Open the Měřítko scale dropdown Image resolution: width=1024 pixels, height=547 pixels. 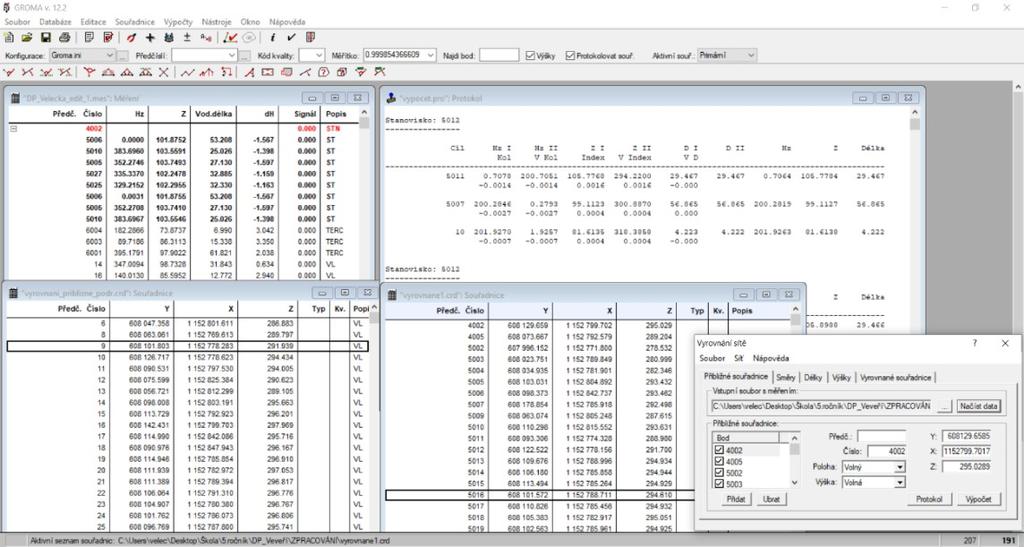[x=430, y=55]
